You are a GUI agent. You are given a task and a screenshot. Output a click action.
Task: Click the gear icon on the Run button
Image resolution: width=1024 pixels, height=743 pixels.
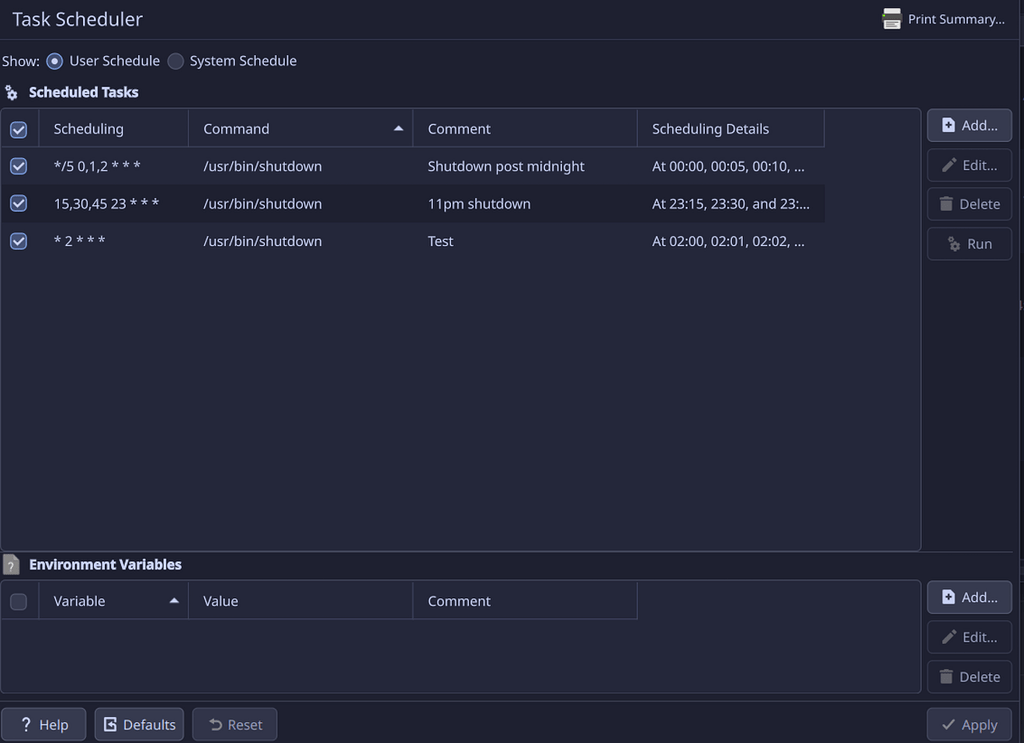[x=952, y=243]
